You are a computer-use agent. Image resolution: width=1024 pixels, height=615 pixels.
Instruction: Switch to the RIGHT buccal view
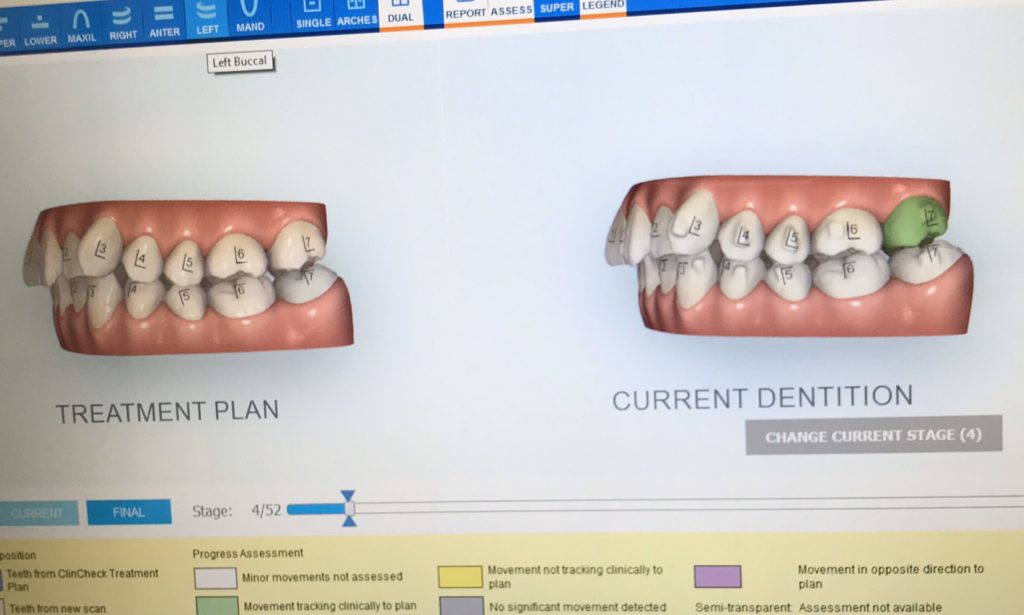[x=123, y=24]
